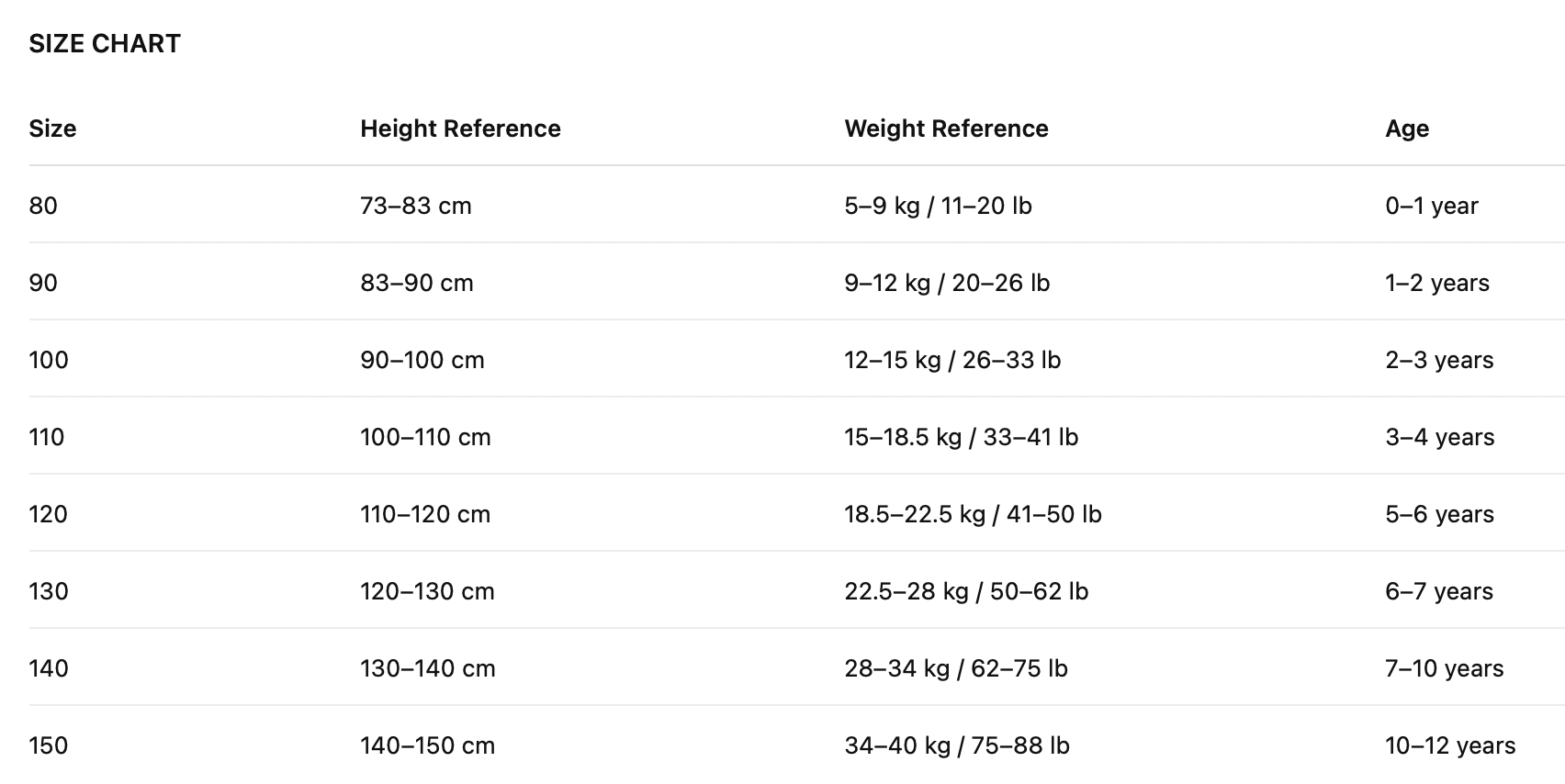This screenshot has width=1565, height=784.
Task: Click the 15–18.5 kg / 33–41 lb cell
Action: [961, 437]
